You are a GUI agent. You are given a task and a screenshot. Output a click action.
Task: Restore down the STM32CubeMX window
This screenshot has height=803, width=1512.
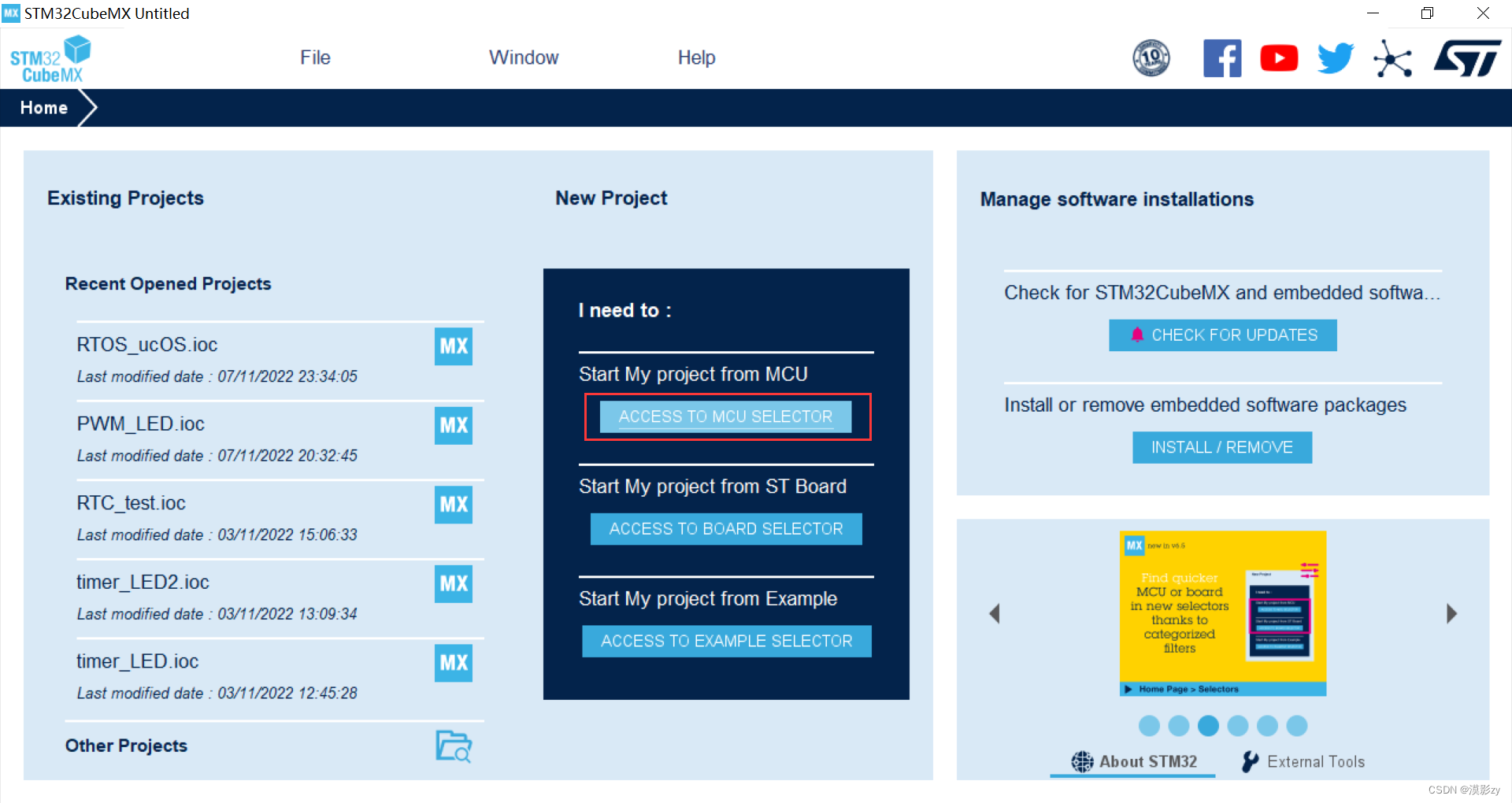1427,13
